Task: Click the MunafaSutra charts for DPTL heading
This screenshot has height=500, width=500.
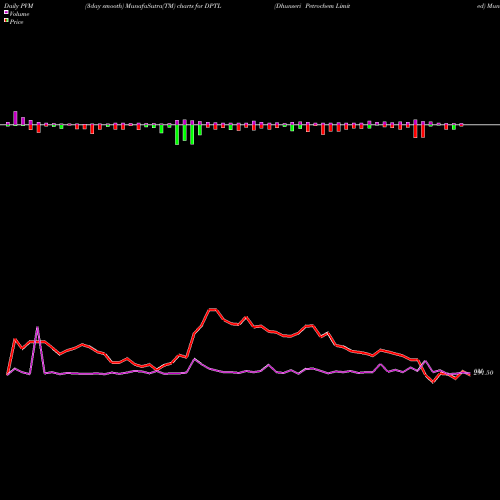Action: click(x=153, y=6)
